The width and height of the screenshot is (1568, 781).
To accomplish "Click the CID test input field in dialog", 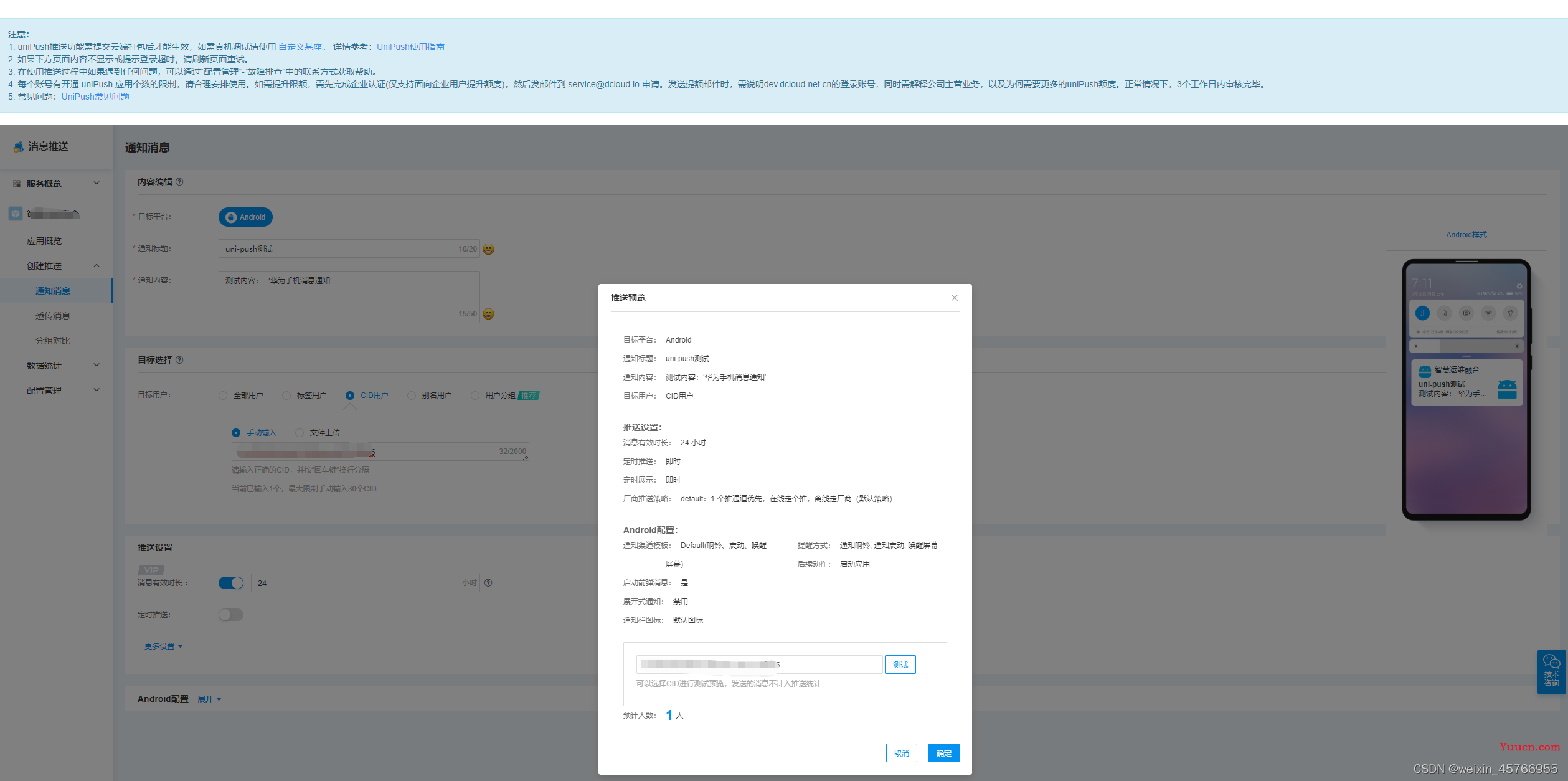I will (x=759, y=665).
